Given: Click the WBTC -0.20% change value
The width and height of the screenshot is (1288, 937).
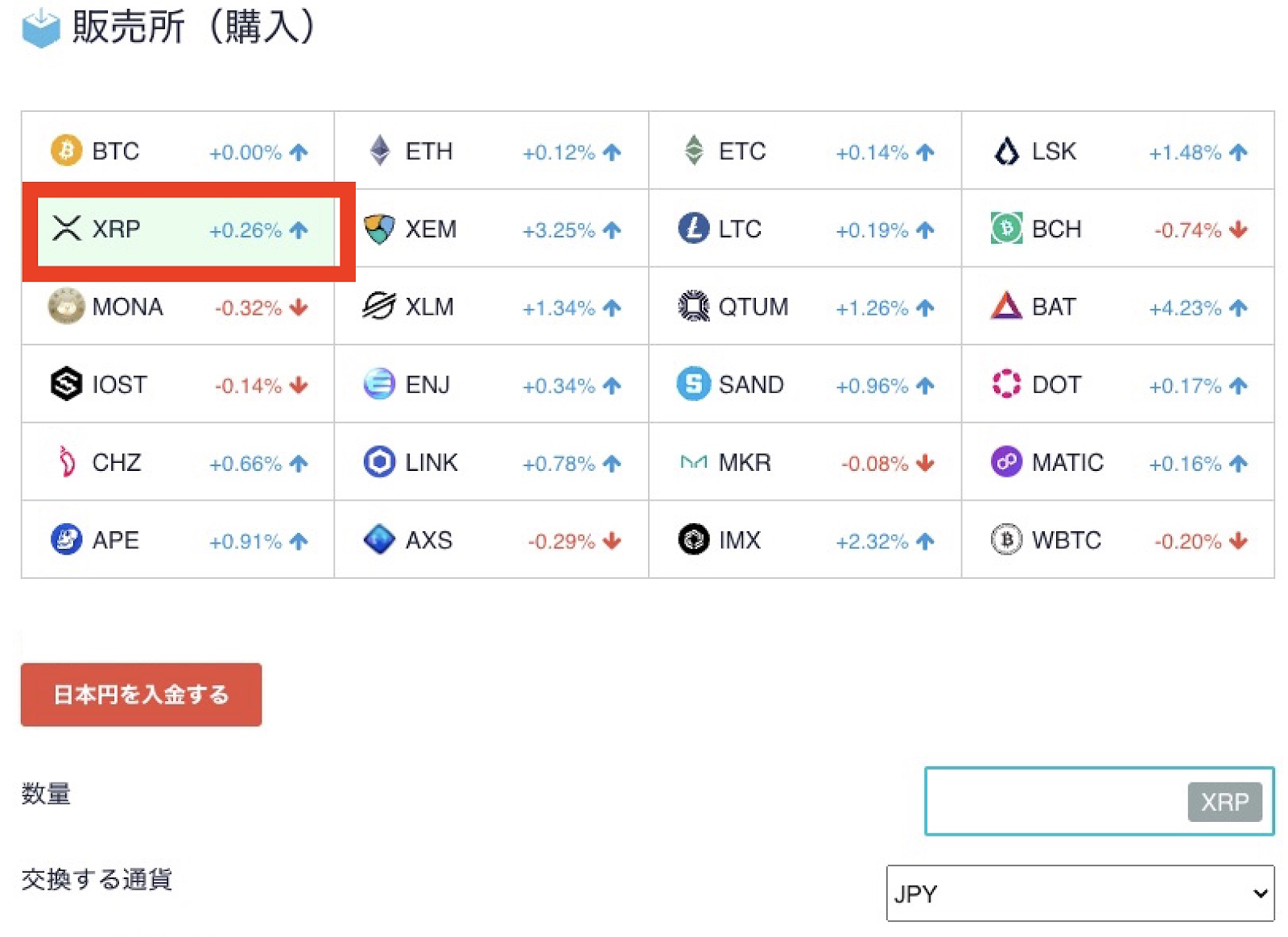Looking at the screenshot, I should point(1188,542).
